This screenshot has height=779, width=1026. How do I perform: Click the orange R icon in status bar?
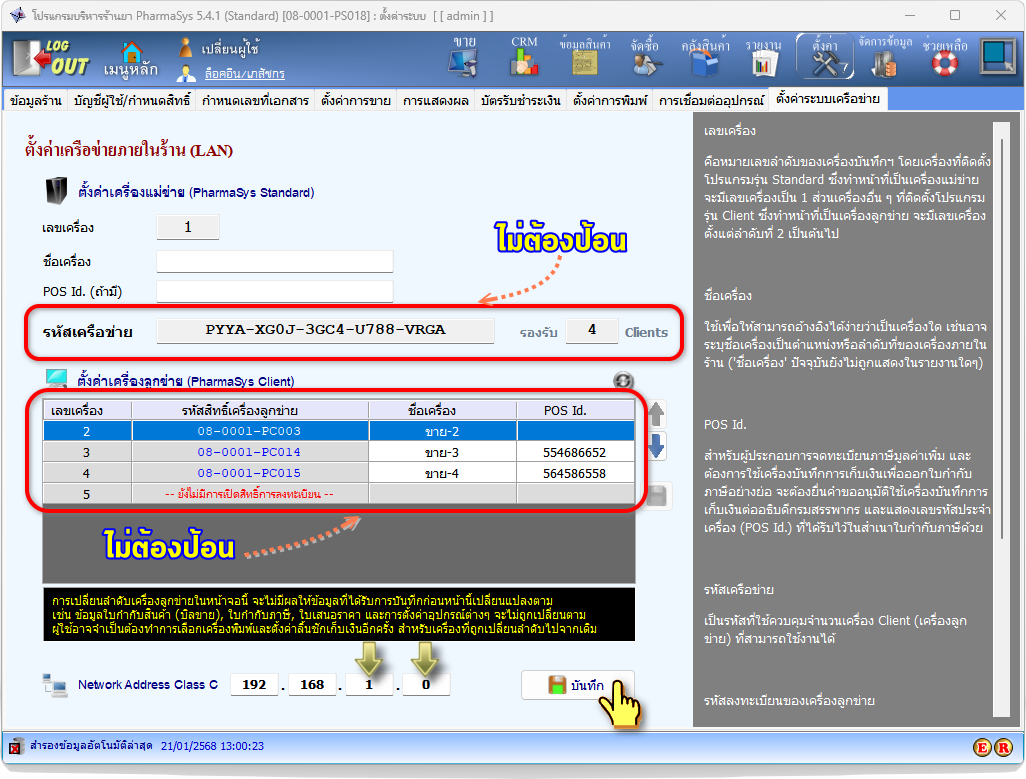[x=1003, y=746]
